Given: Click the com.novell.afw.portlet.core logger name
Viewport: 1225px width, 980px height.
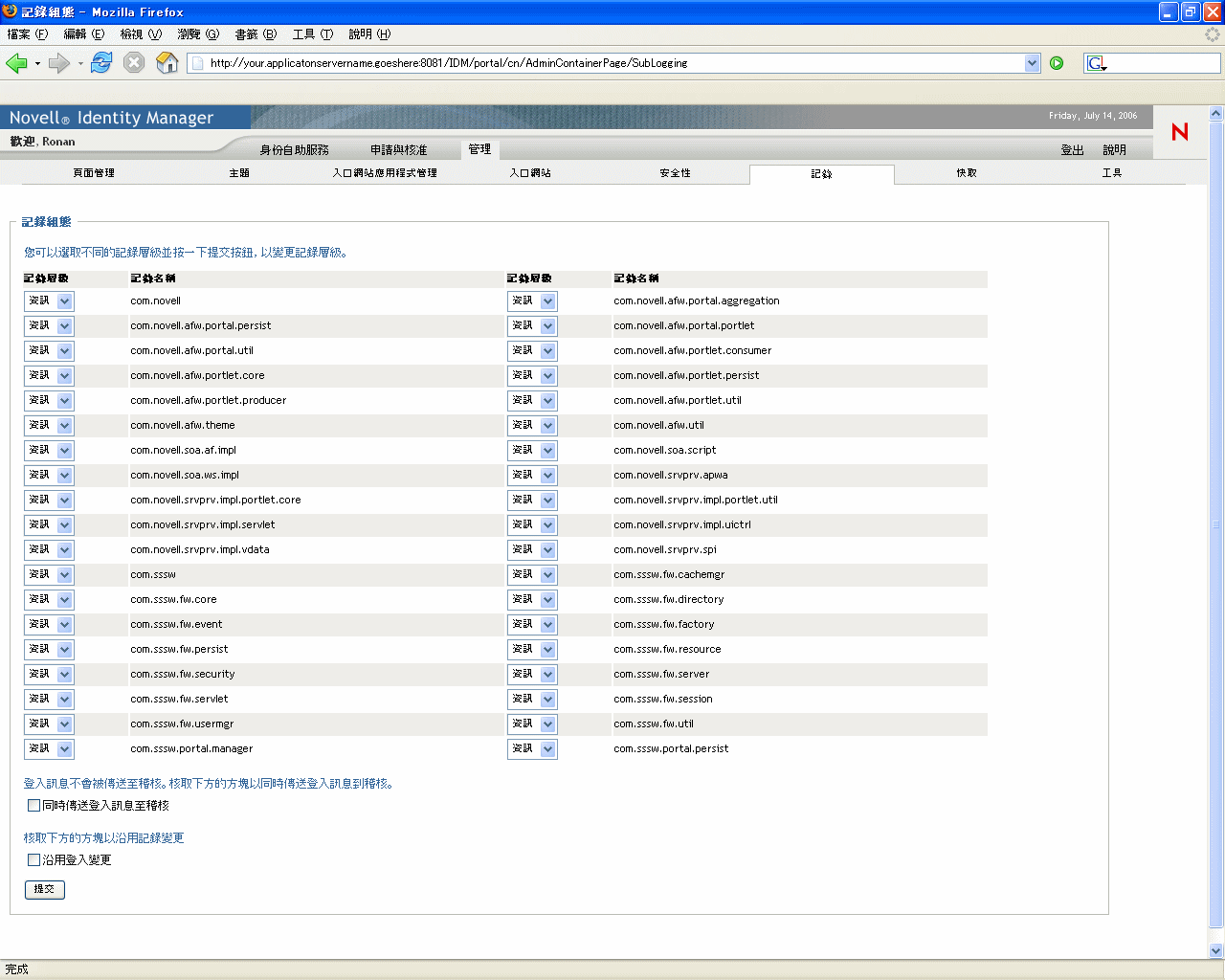Looking at the screenshot, I should click(x=197, y=376).
